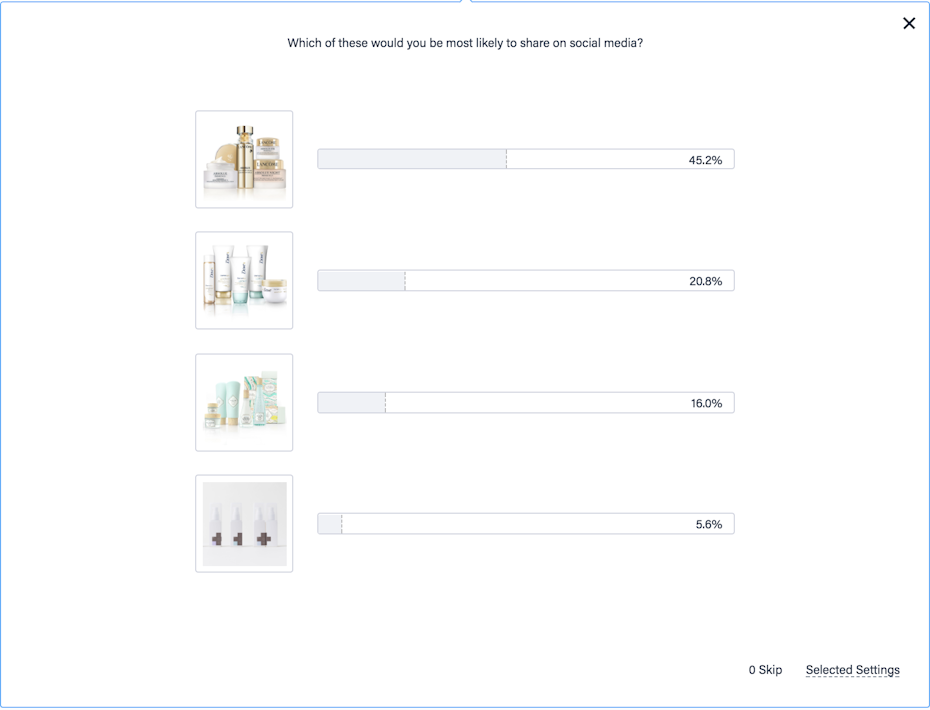Click the filled portion of the first bar
The width and height of the screenshot is (930, 710).
tap(410, 158)
